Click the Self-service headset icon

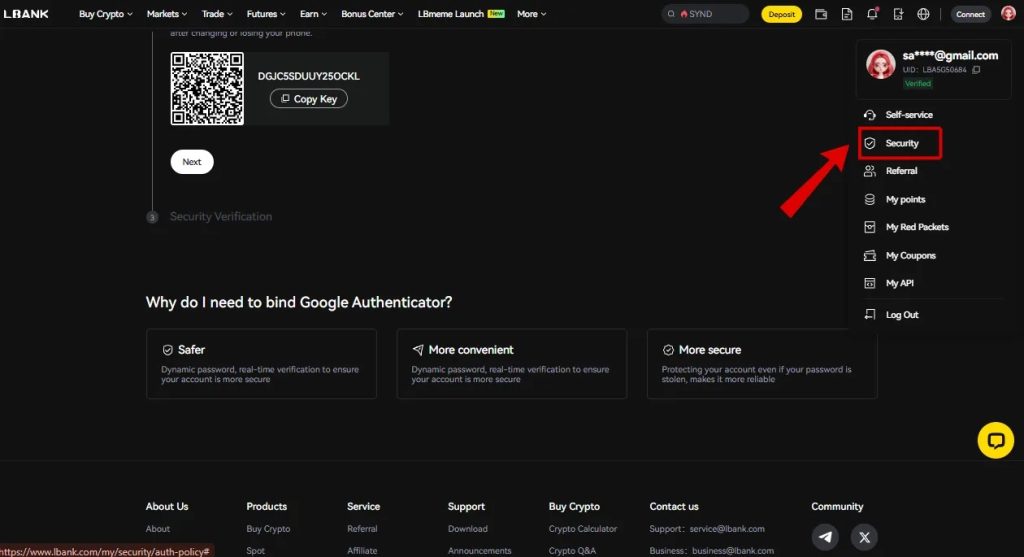870,115
